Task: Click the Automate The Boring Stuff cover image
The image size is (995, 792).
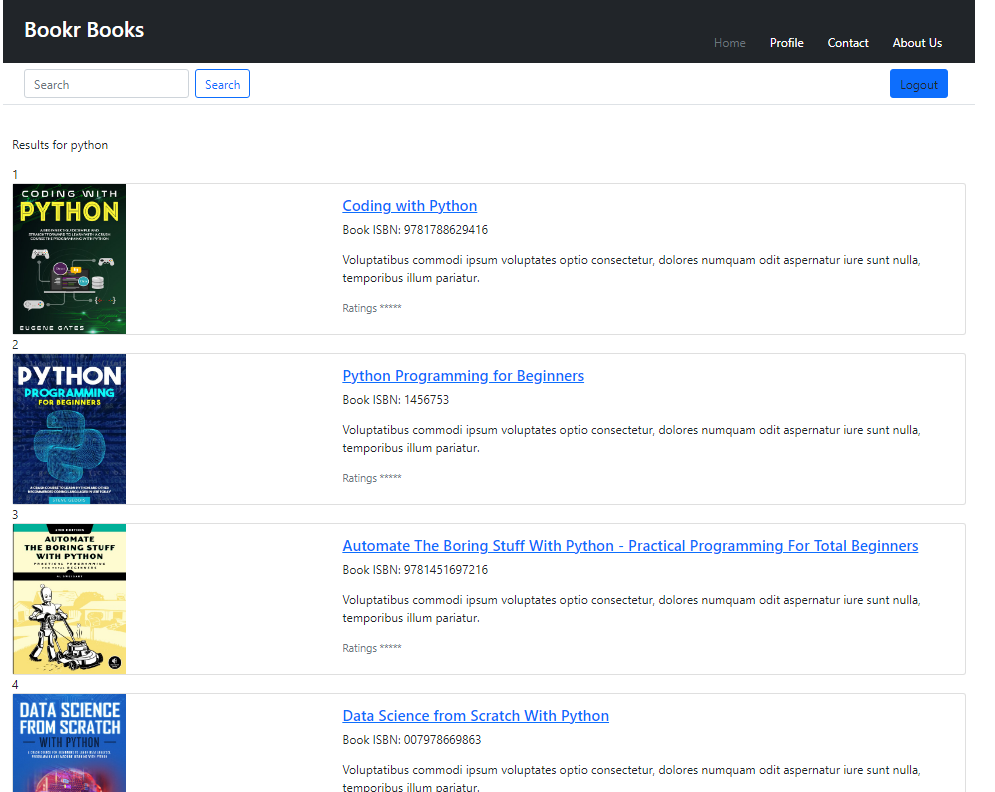Action: point(69,598)
